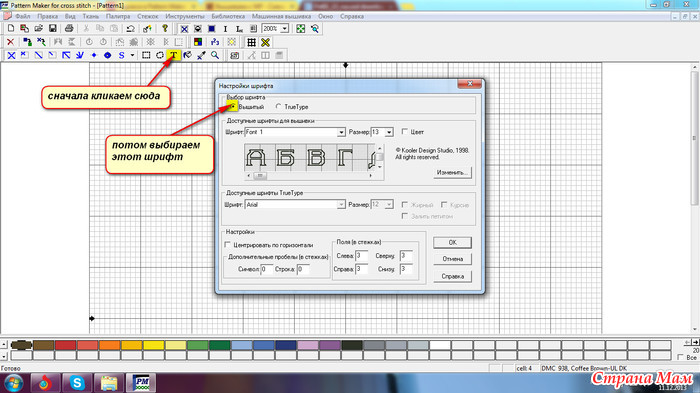Viewport: 700px width, 393px height.
Task: Open the multicolor palette squares icon
Action: 198,42
